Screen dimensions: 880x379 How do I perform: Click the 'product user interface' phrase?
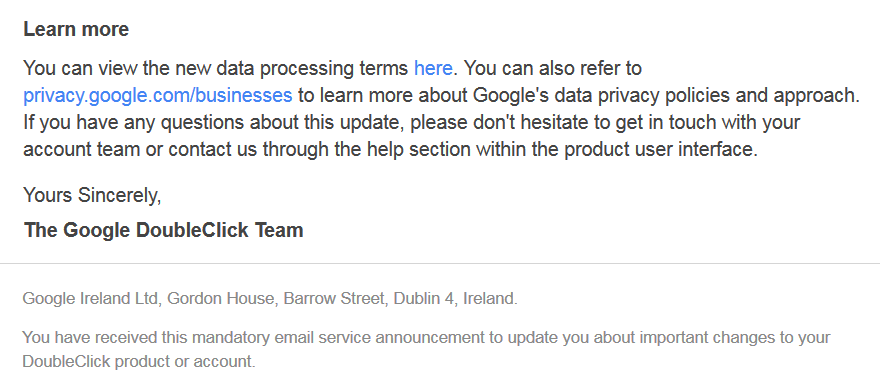point(658,149)
